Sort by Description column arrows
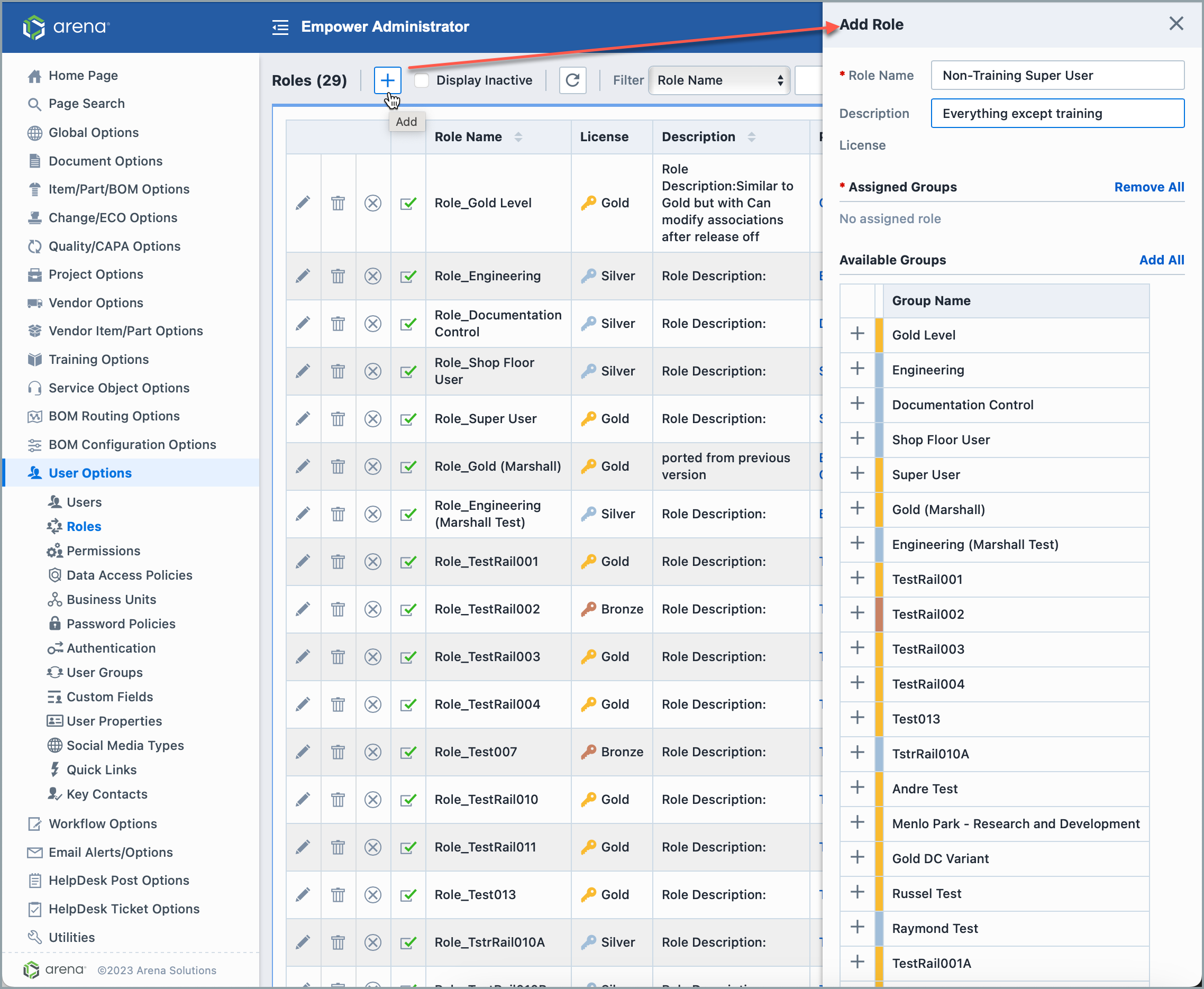Screen dimensions: 1204x989 coord(752,137)
